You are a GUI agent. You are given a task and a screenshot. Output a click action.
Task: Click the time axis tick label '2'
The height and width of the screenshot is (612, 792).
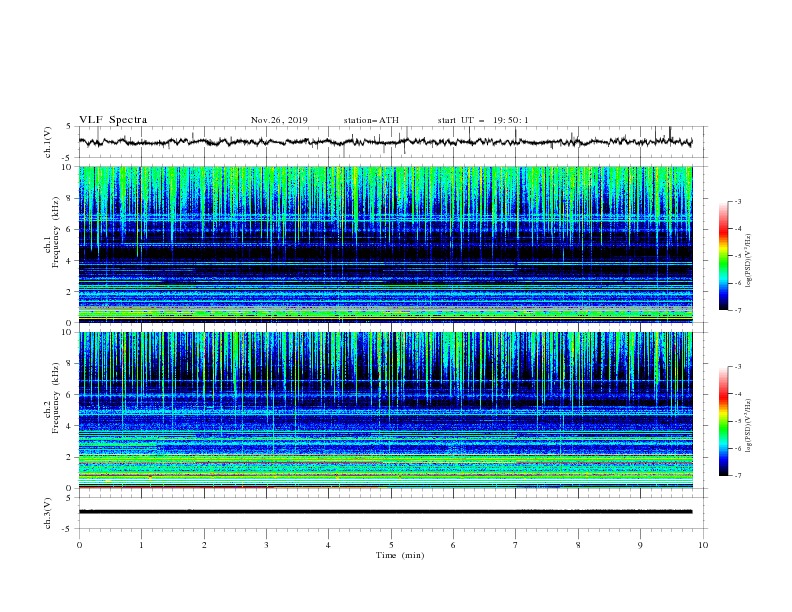204,545
